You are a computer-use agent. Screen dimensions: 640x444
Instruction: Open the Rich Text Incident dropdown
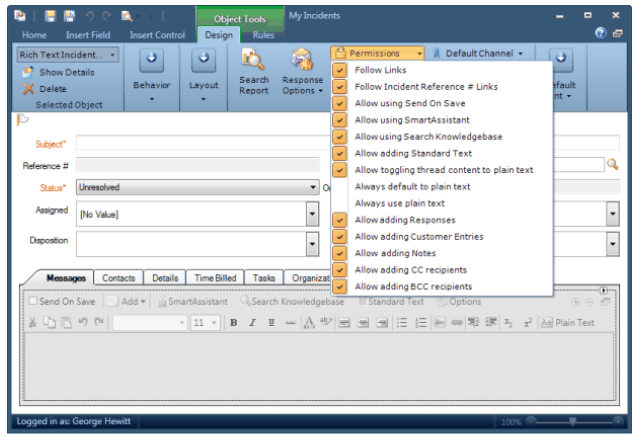click(x=112, y=55)
